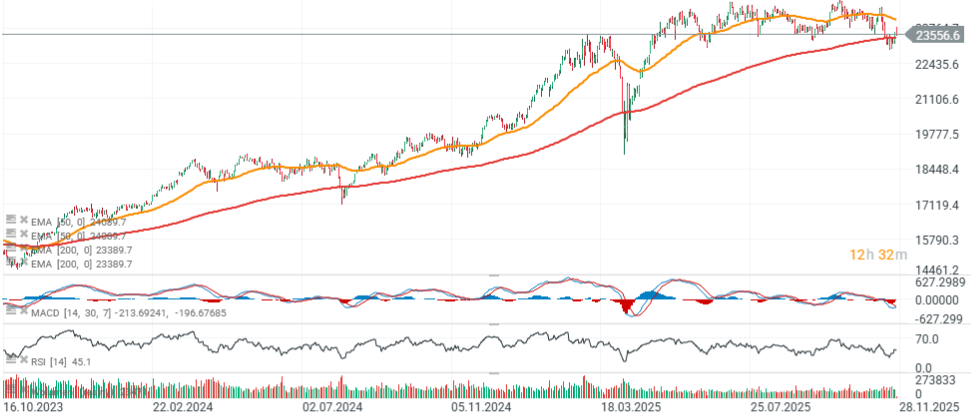
Task: Open settings for the topmost EMA 50 indicator
Action: 9,218
